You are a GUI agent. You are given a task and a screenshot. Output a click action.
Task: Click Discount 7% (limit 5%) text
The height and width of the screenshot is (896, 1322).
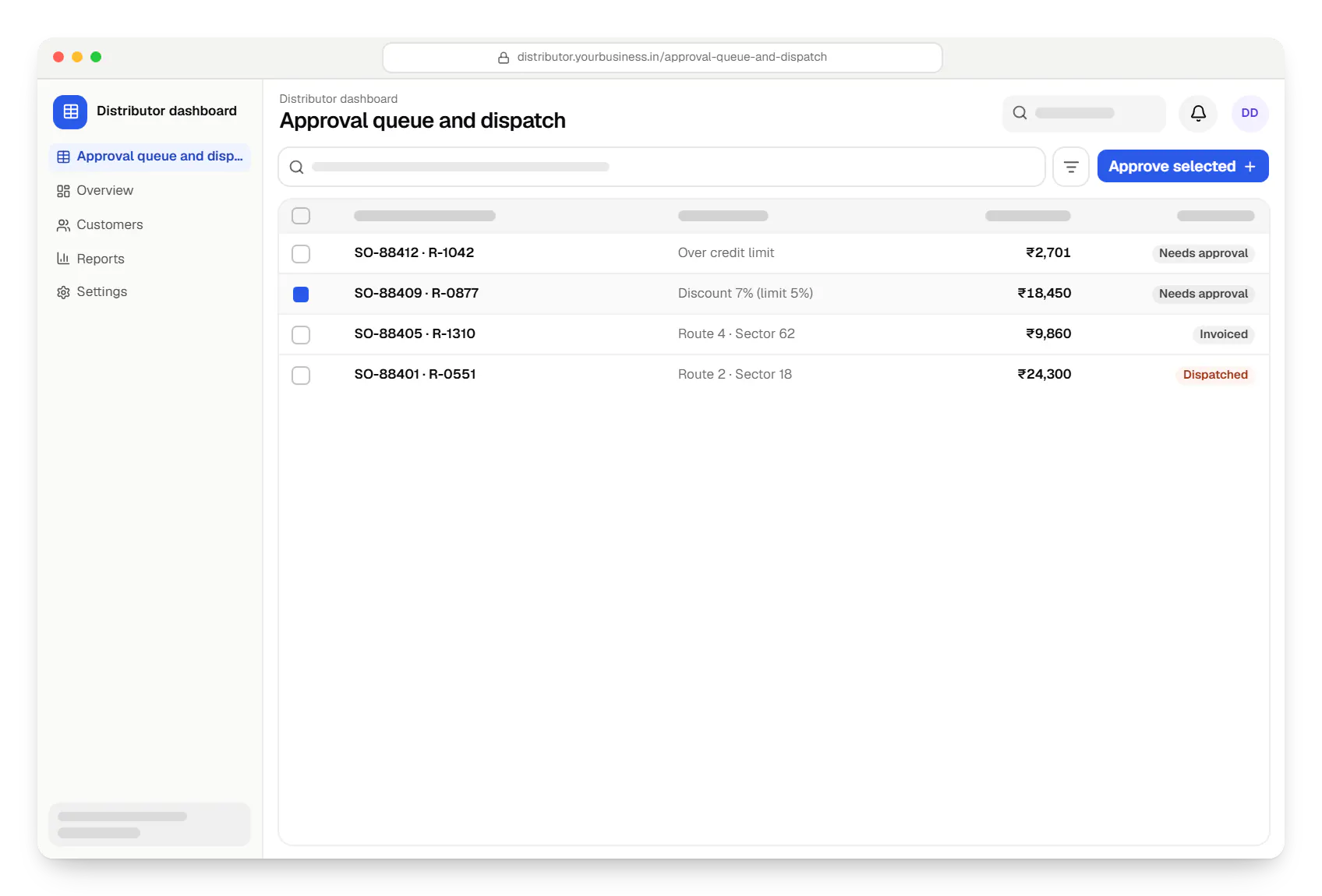point(745,294)
